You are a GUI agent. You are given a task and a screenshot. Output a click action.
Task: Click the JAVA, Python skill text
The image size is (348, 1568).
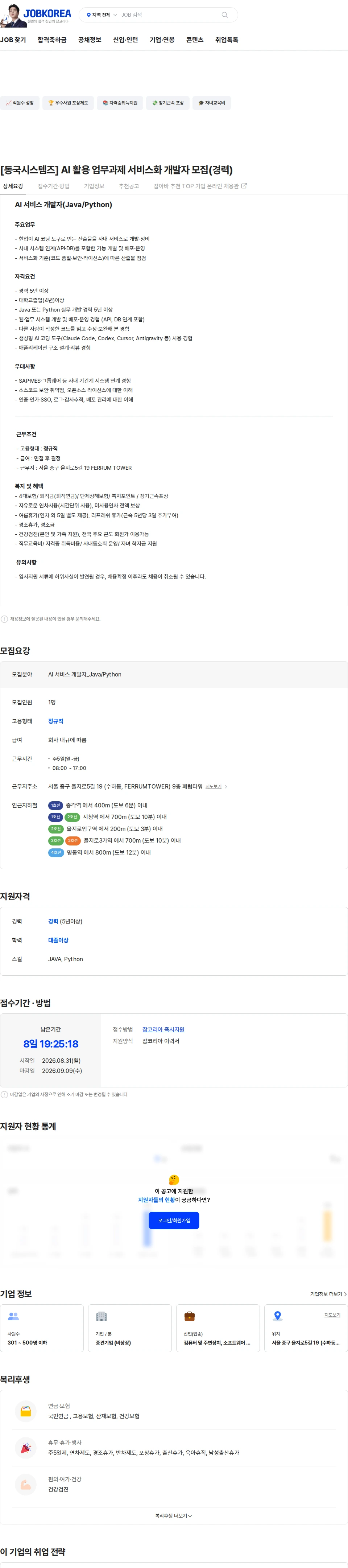pyautogui.click(x=66, y=959)
